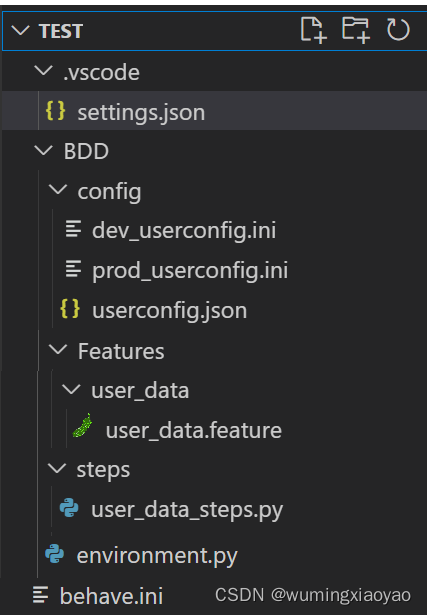Collapse the TEST root folder
427x615 pixels.
point(20,30)
